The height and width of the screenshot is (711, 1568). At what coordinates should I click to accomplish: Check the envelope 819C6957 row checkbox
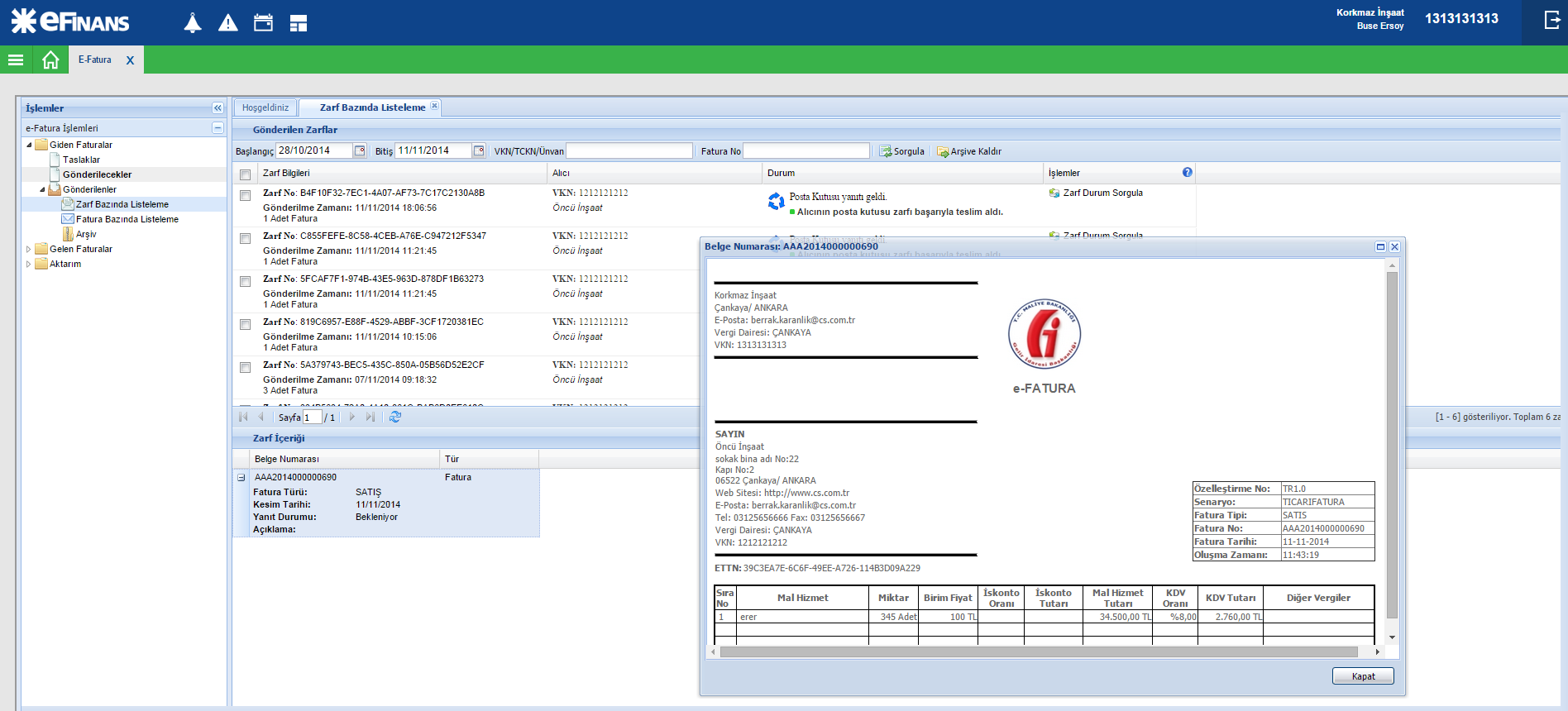(x=245, y=325)
